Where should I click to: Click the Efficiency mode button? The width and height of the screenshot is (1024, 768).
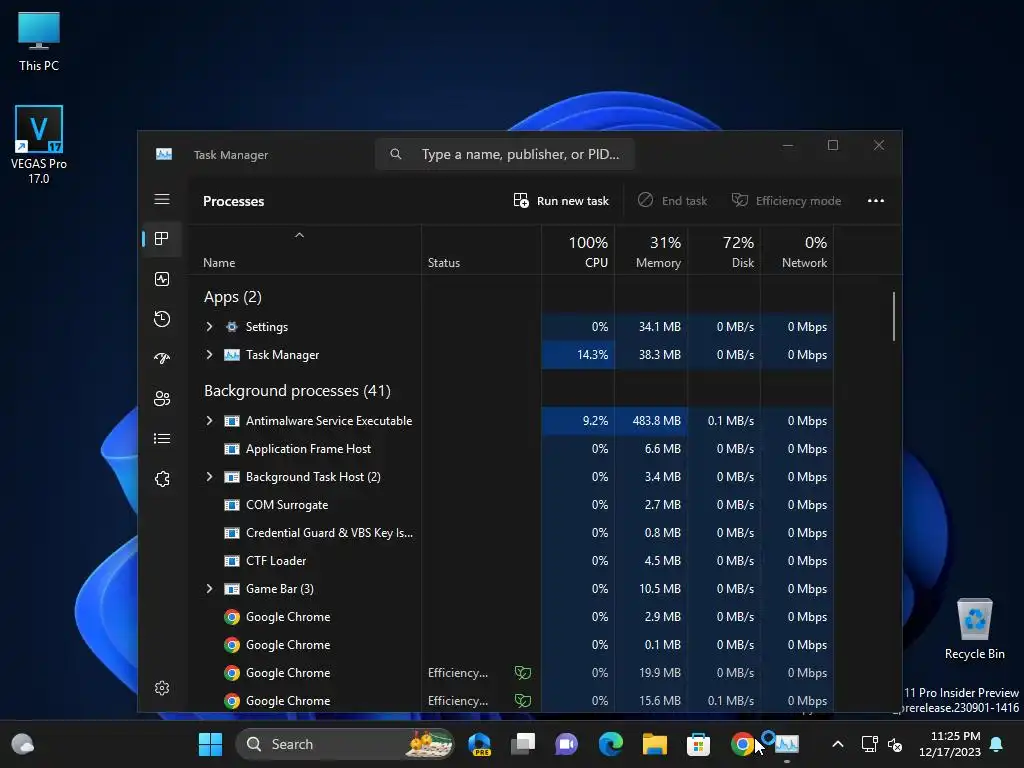click(786, 200)
